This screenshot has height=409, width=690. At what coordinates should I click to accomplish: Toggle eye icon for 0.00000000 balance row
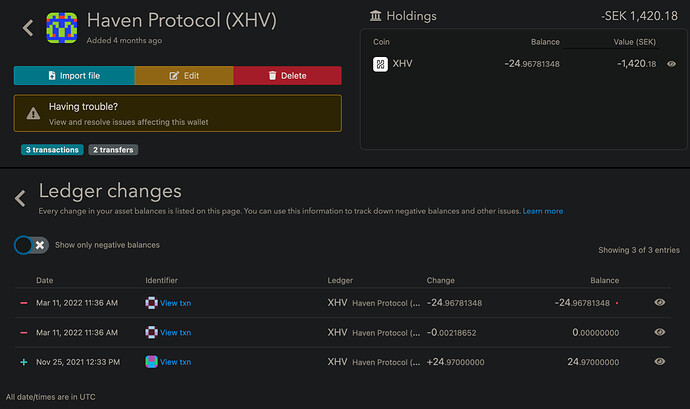(x=659, y=332)
